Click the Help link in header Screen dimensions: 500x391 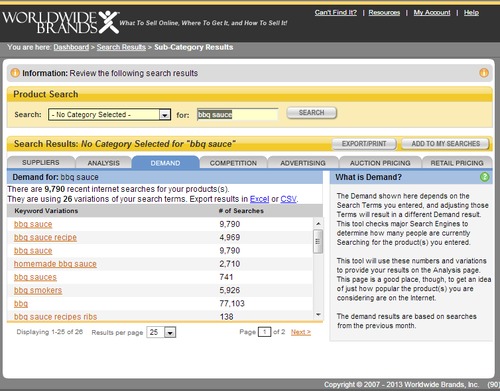pyautogui.click(x=471, y=13)
